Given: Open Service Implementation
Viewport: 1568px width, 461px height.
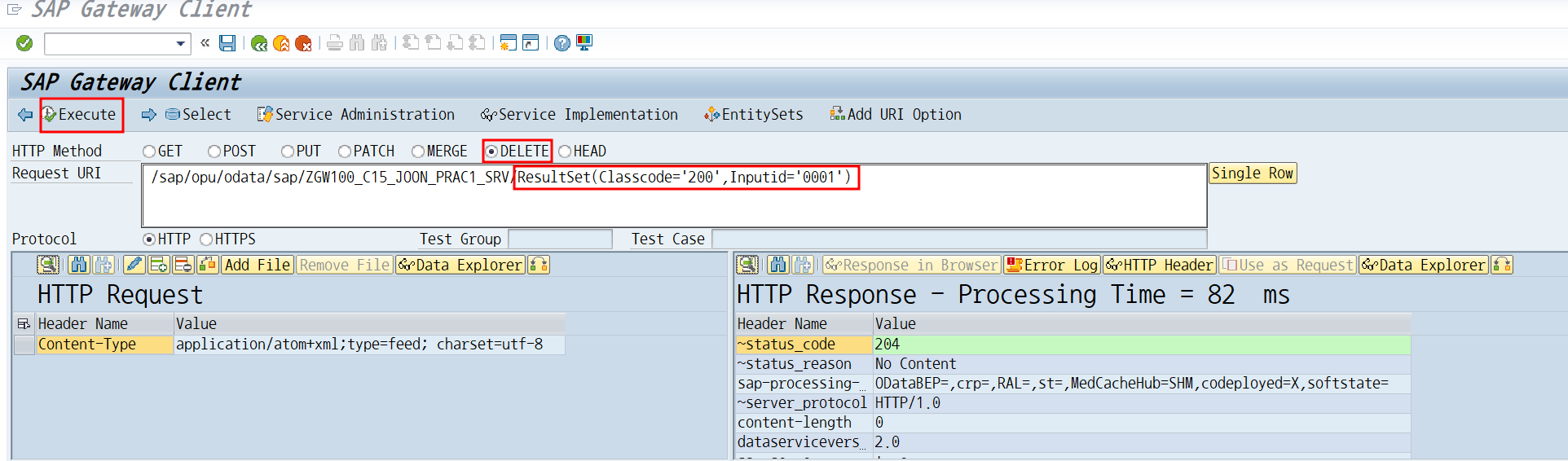Looking at the screenshot, I should pyautogui.click(x=579, y=115).
